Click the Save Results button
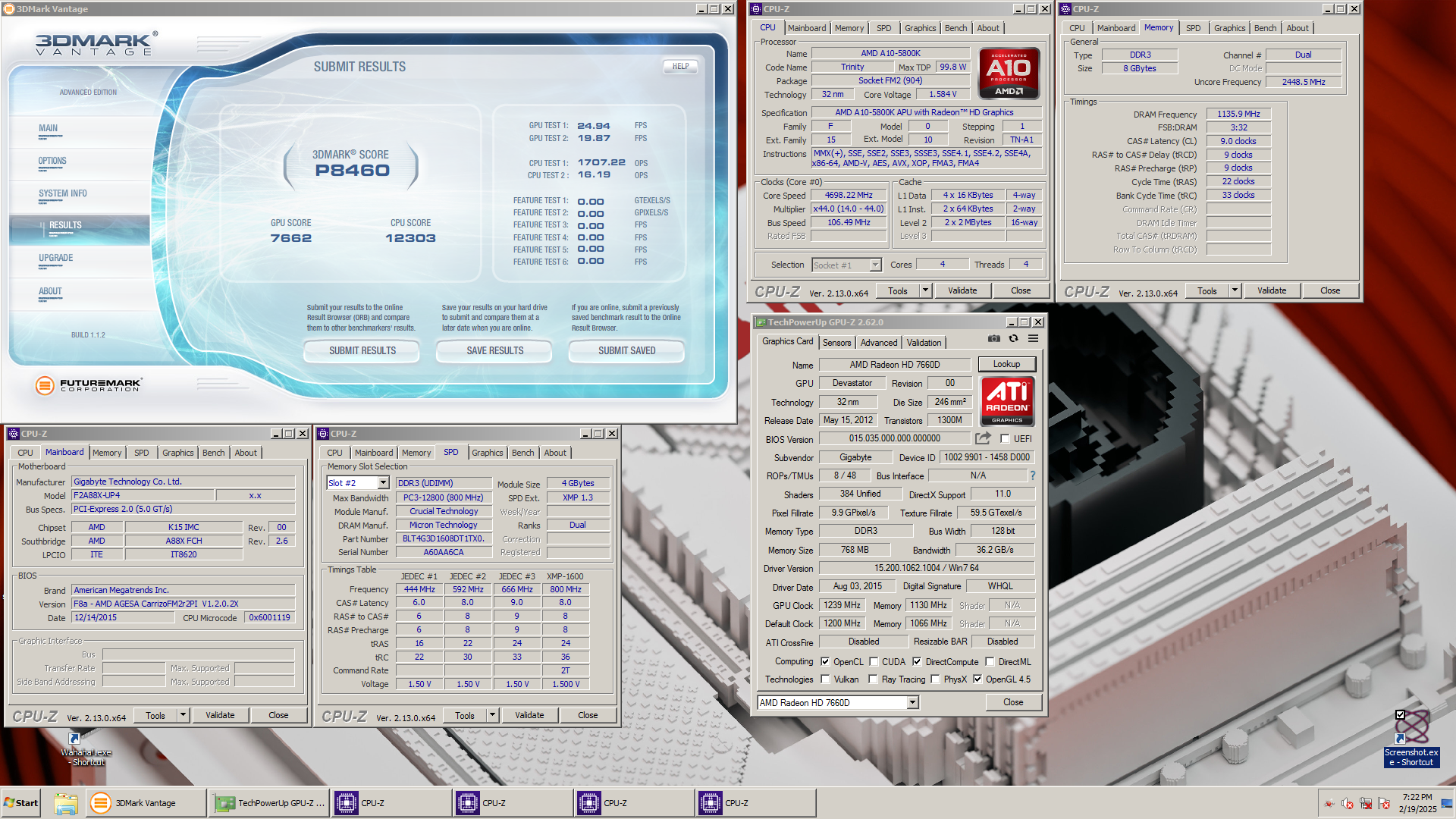 [x=494, y=350]
